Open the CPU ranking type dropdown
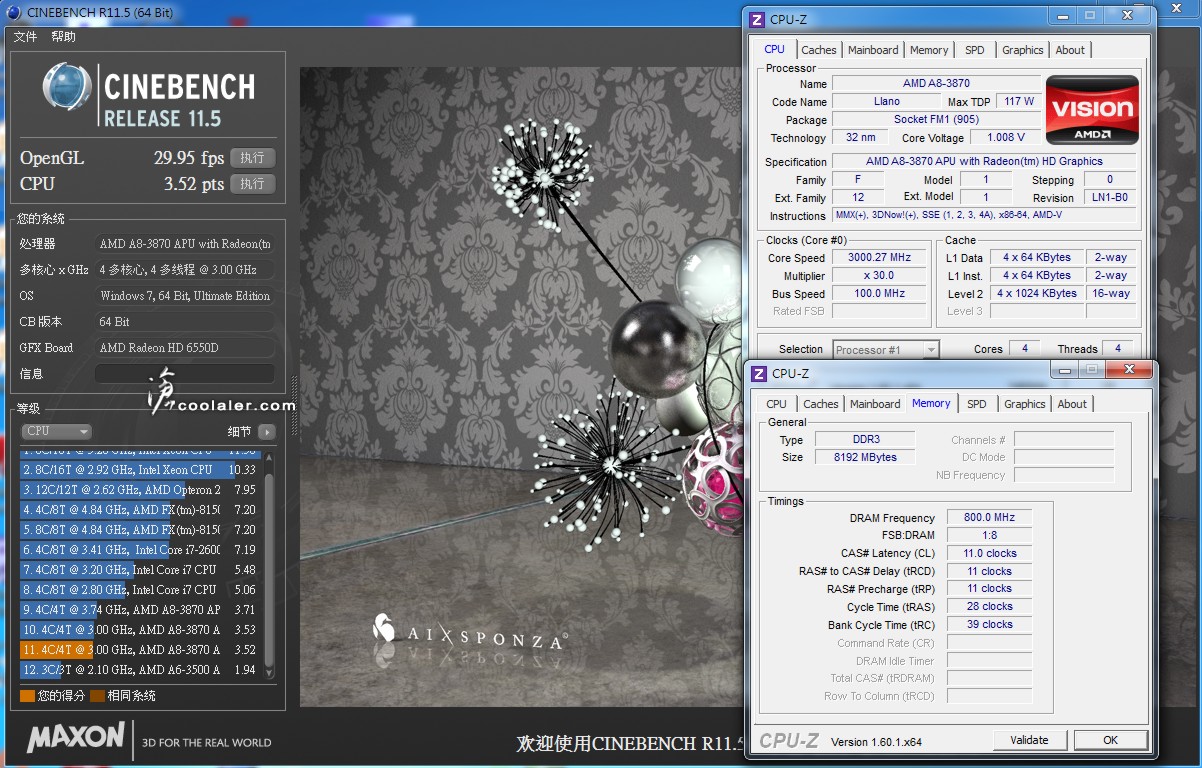 [x=56, y=431]
